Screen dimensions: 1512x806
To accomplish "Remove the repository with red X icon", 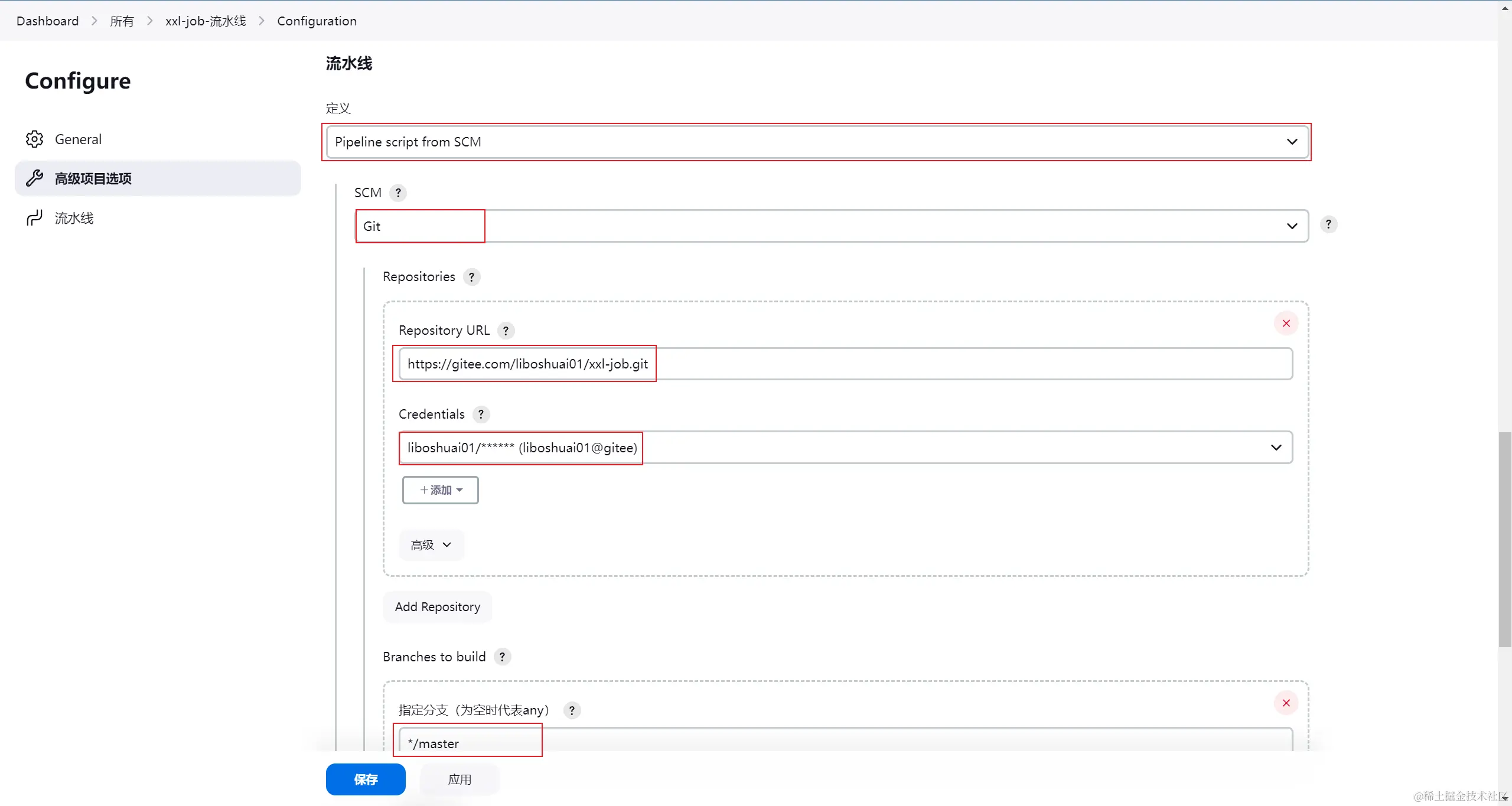I will point(1286,324).
